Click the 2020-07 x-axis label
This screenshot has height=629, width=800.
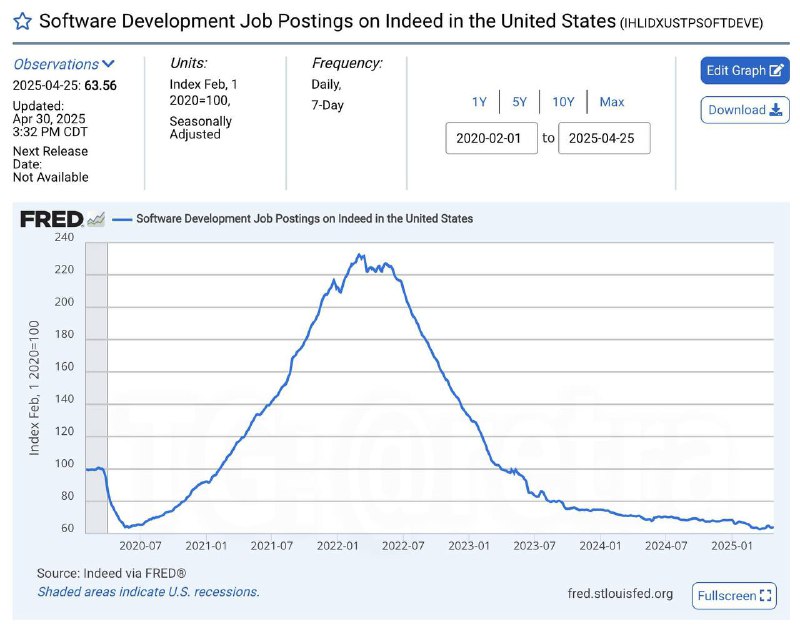pyautogui.click(x=140, y=546)
